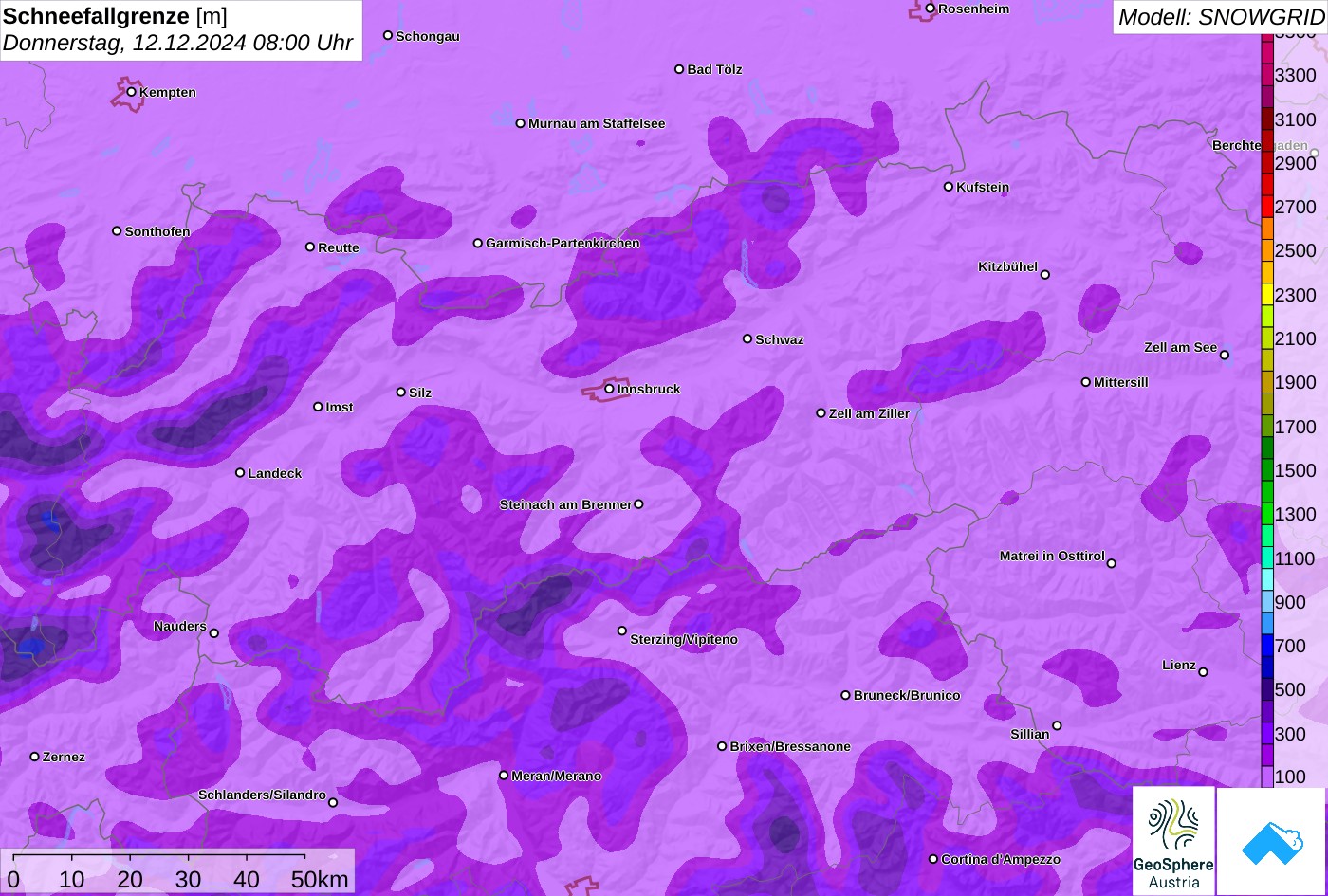Viewport: 1328px width, 896px height.
Task: Click the Lienz marker dot
Action: 1203,672
